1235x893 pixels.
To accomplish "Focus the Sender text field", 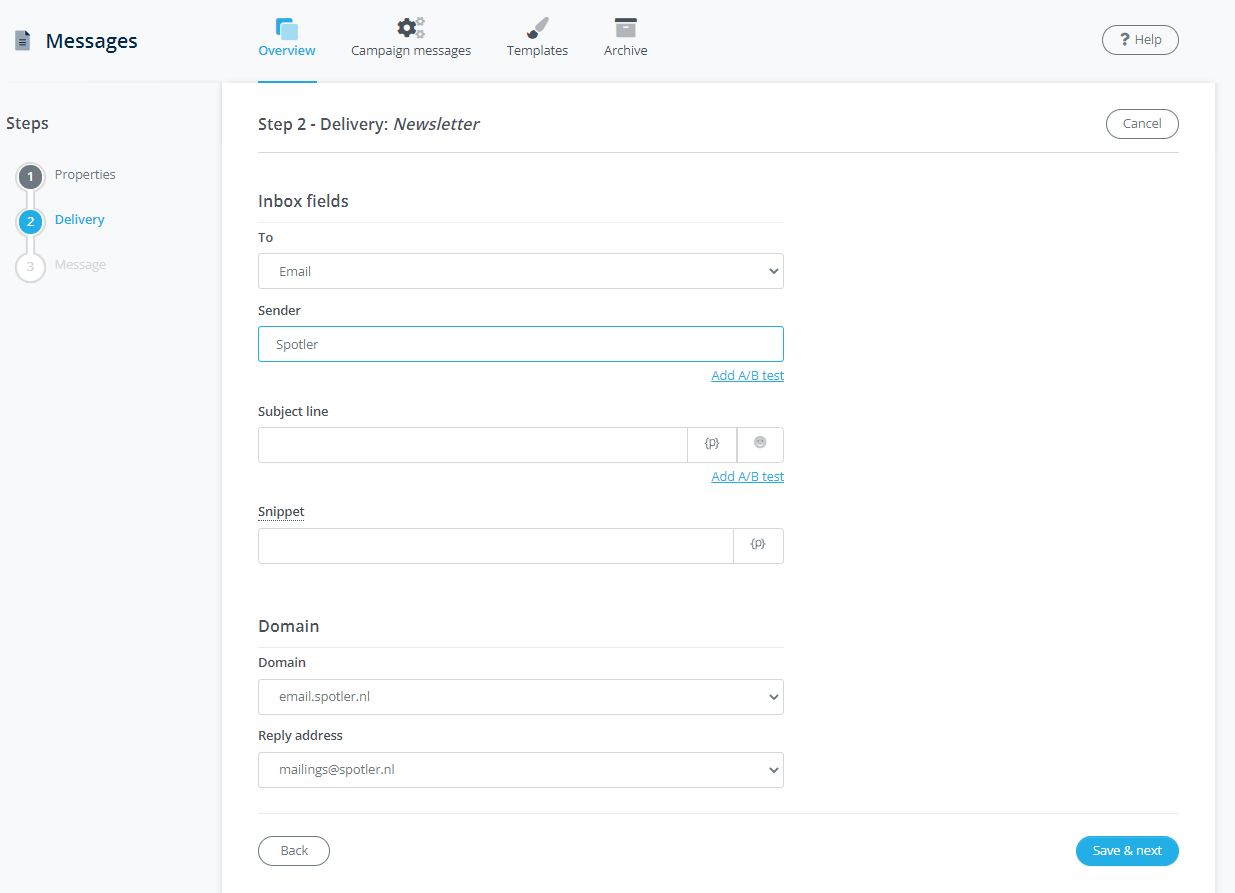I will 520,344.
